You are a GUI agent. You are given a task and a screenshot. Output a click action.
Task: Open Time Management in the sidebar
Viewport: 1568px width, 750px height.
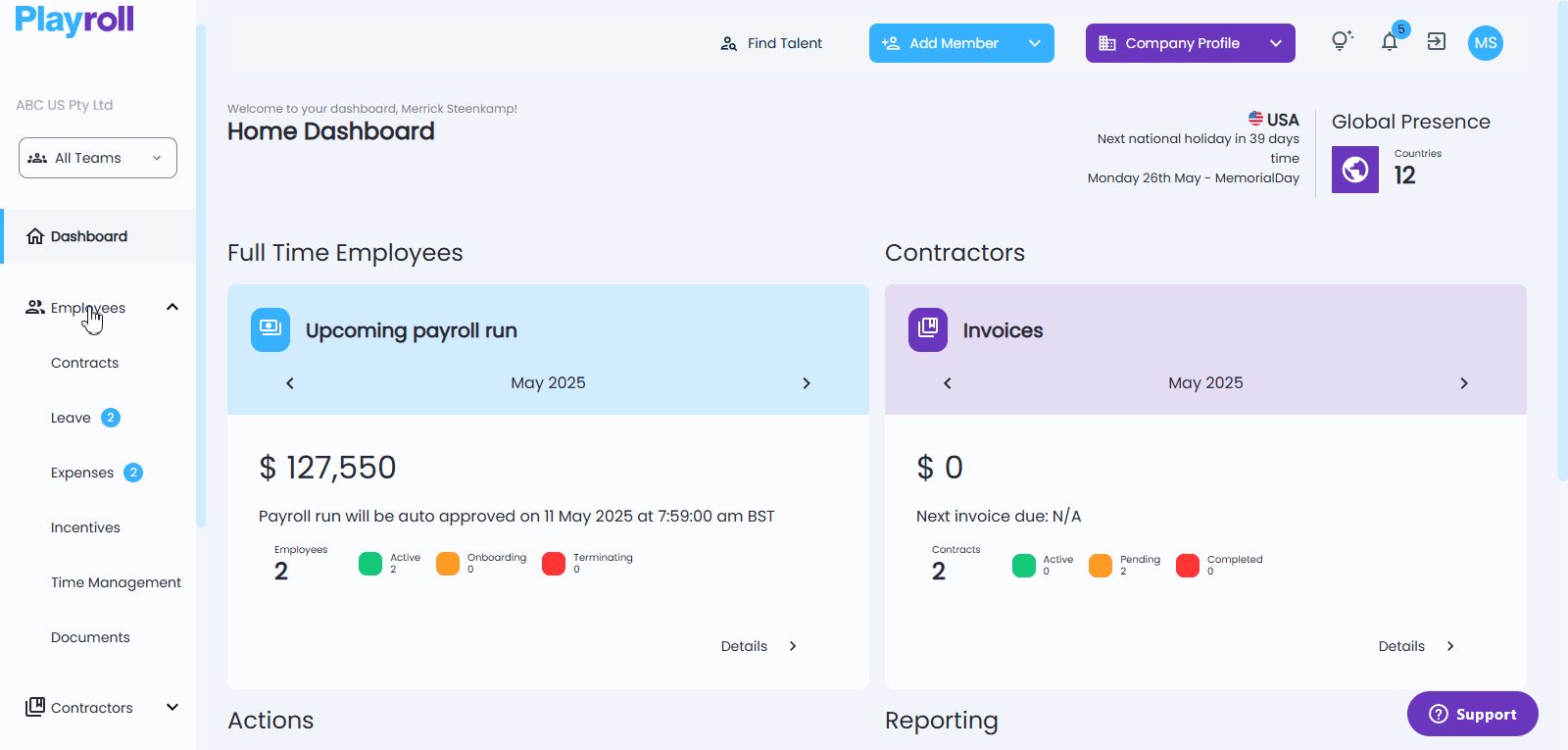(116, 582)
